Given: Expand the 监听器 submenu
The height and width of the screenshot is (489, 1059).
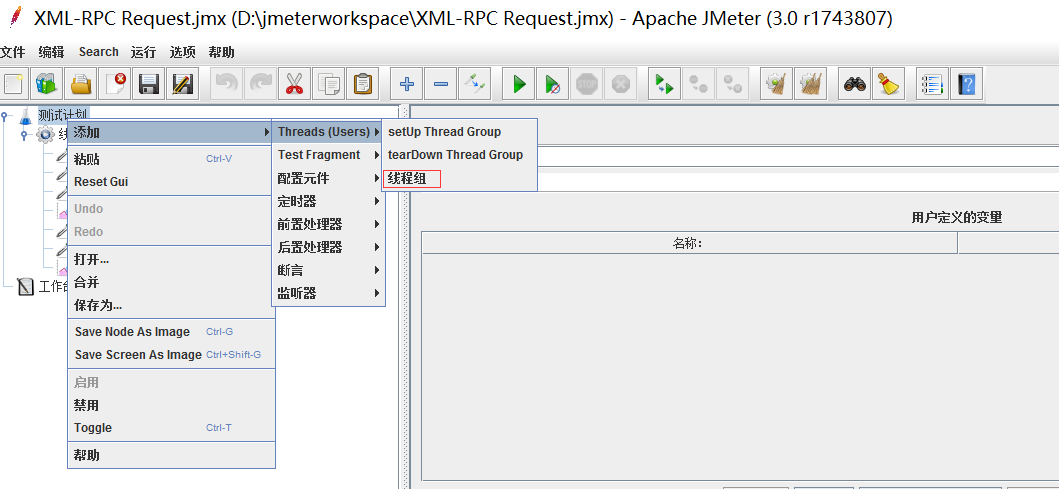Looking at the screenshot, I should pyautogui.click(x=328, y=293).
